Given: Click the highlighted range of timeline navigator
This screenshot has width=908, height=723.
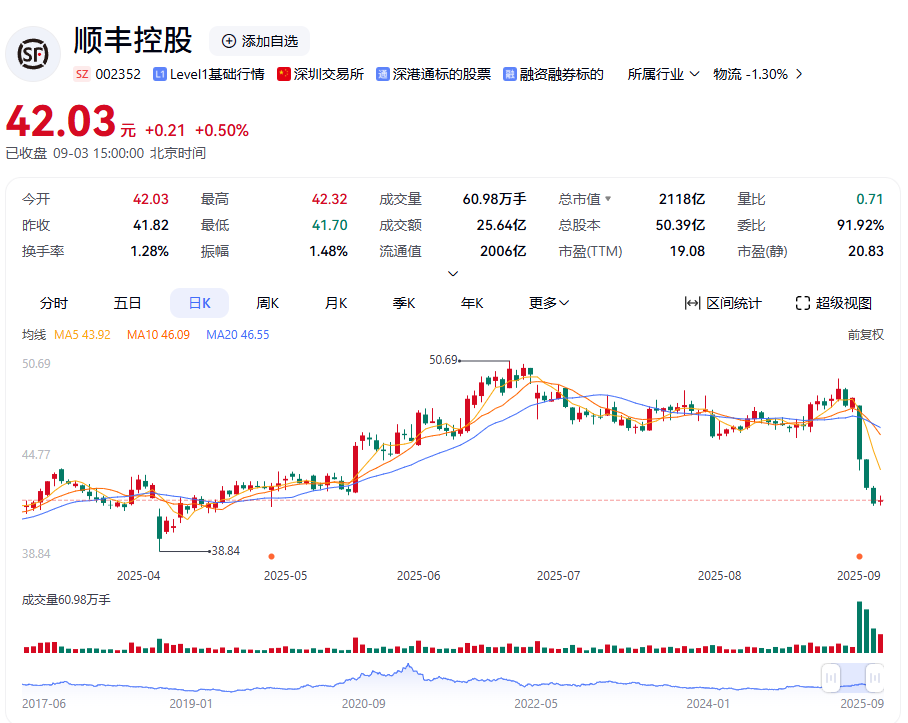Looking at the screenshot, I should pos(852,677).
